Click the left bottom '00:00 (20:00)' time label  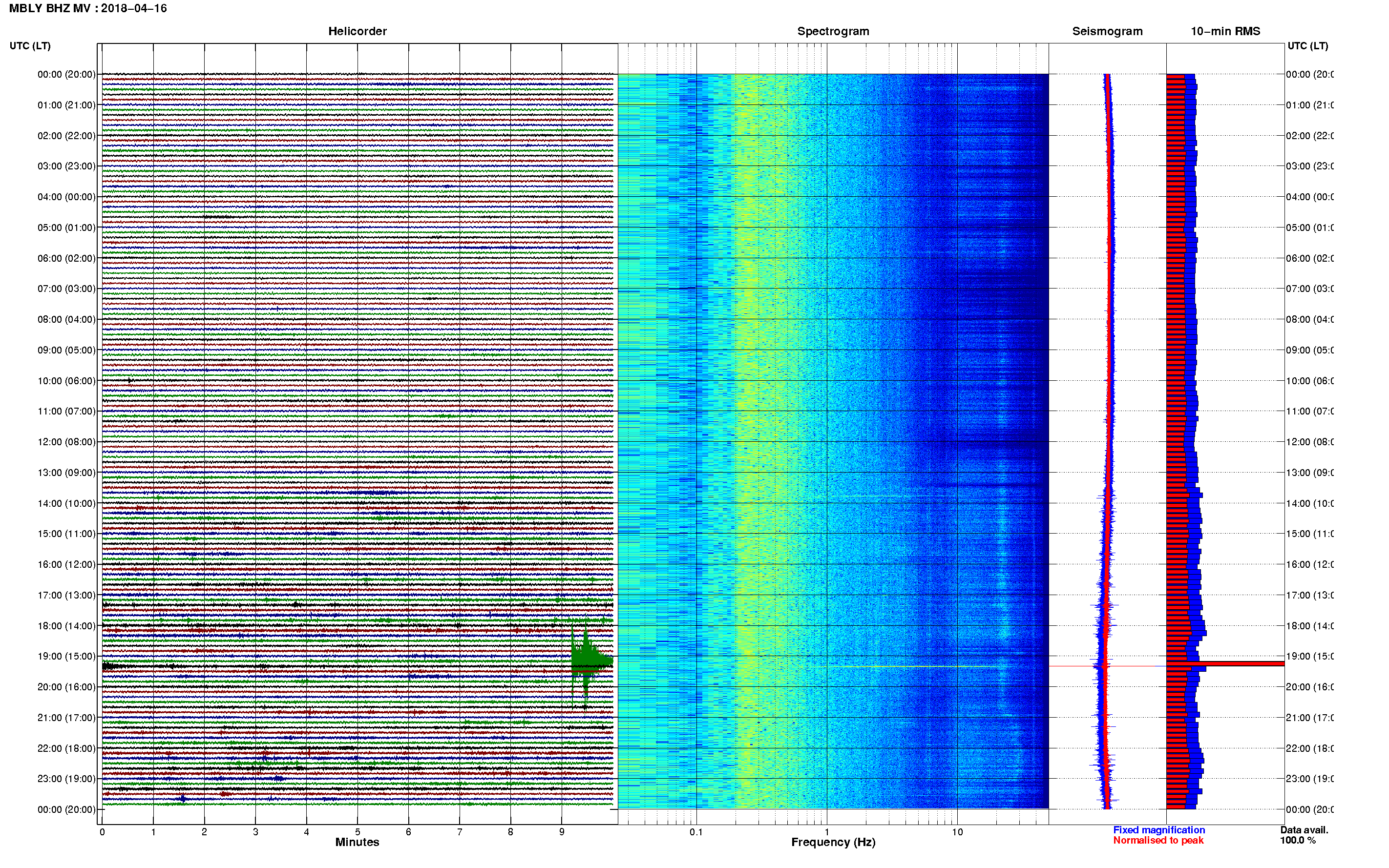pos(66,810)
